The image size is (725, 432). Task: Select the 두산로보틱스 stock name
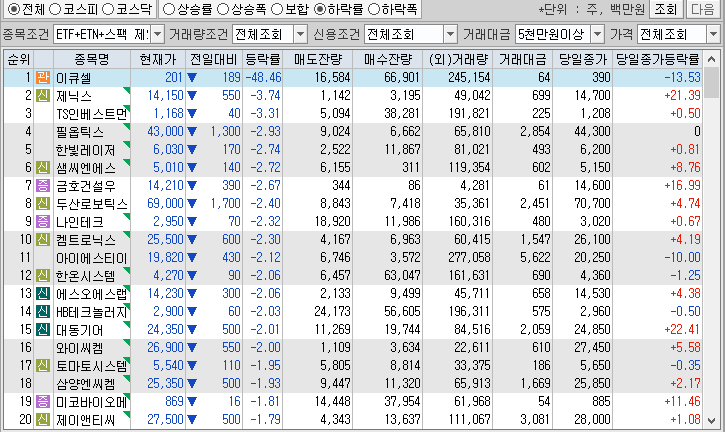point(92,204)
